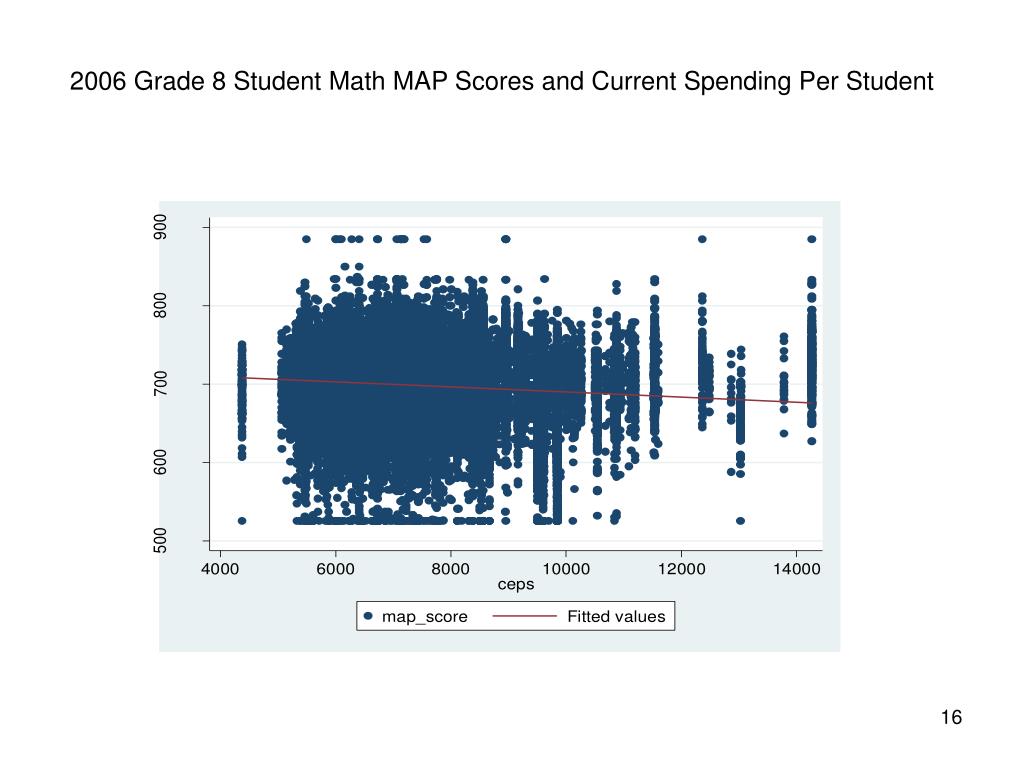Click the isolated data point near 4400 at the bottom
The width and height of the screenshot is (1024, 768).
pyautogui.click(x=242, y=520)
